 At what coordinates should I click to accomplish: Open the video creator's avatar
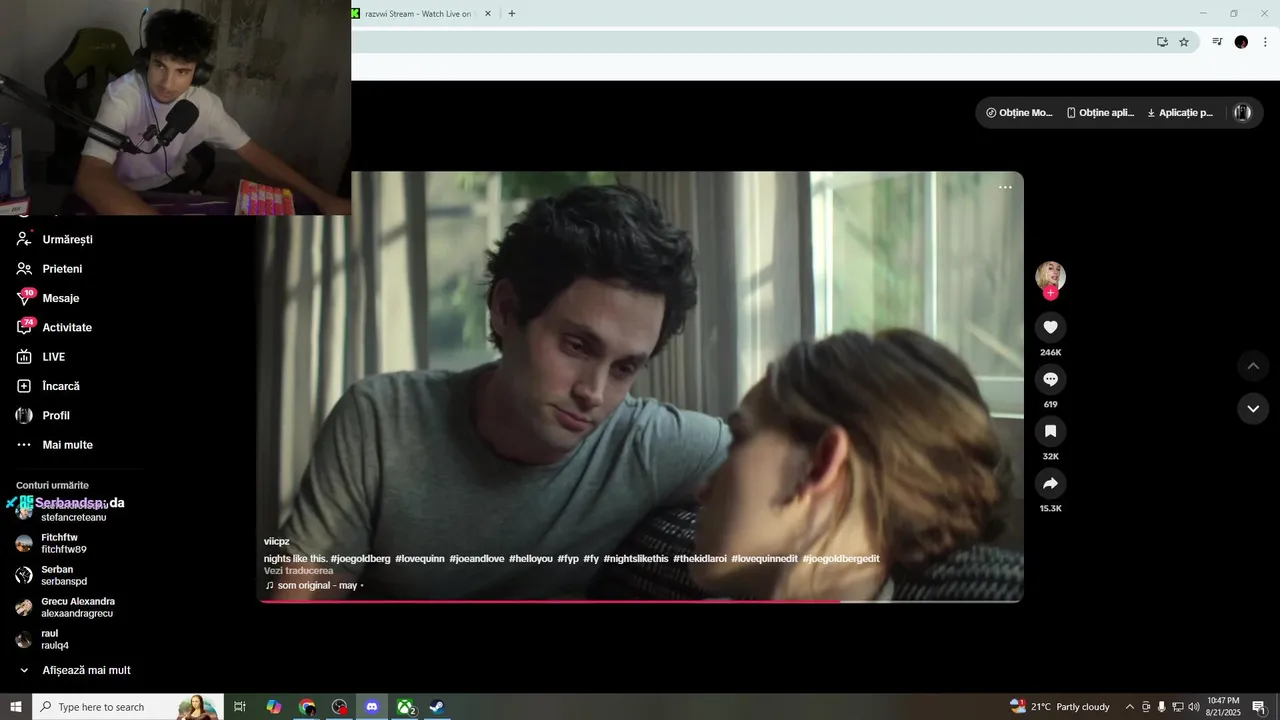click(x=1050, y=276)
